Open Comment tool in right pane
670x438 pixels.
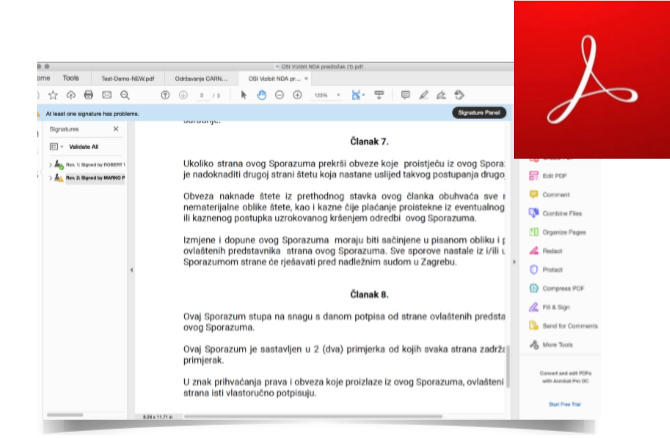[550, 194]
